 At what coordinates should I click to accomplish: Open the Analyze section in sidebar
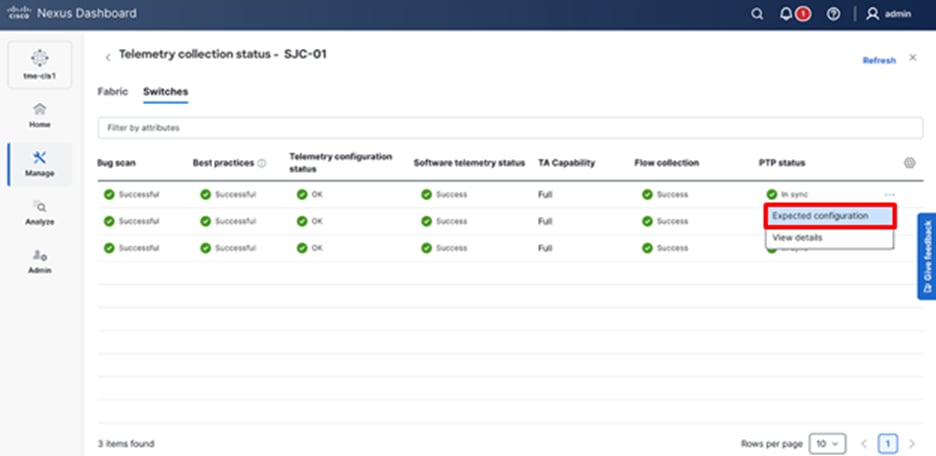pos(40,213)
